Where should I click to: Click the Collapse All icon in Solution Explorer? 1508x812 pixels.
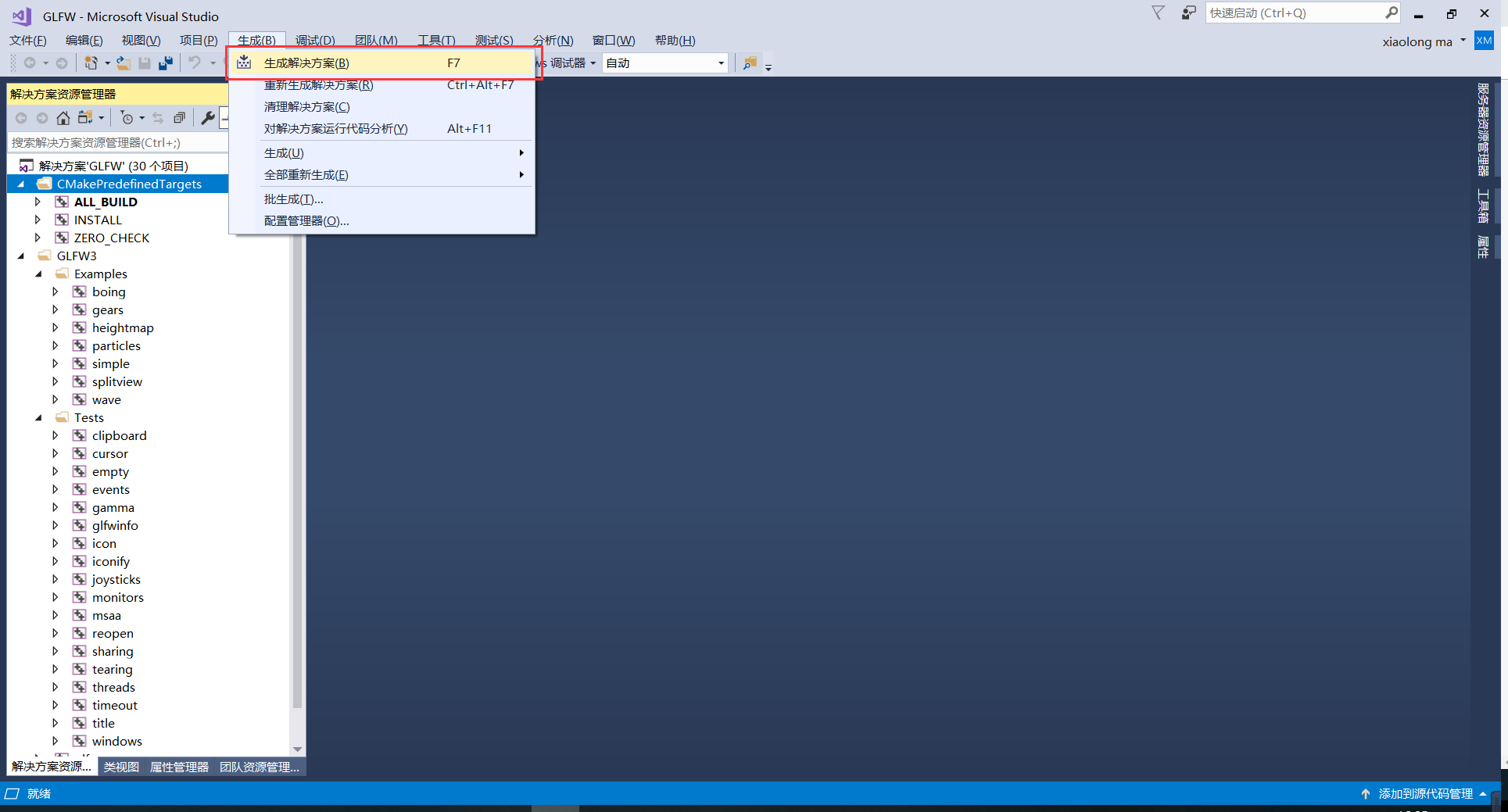point(179,118)
